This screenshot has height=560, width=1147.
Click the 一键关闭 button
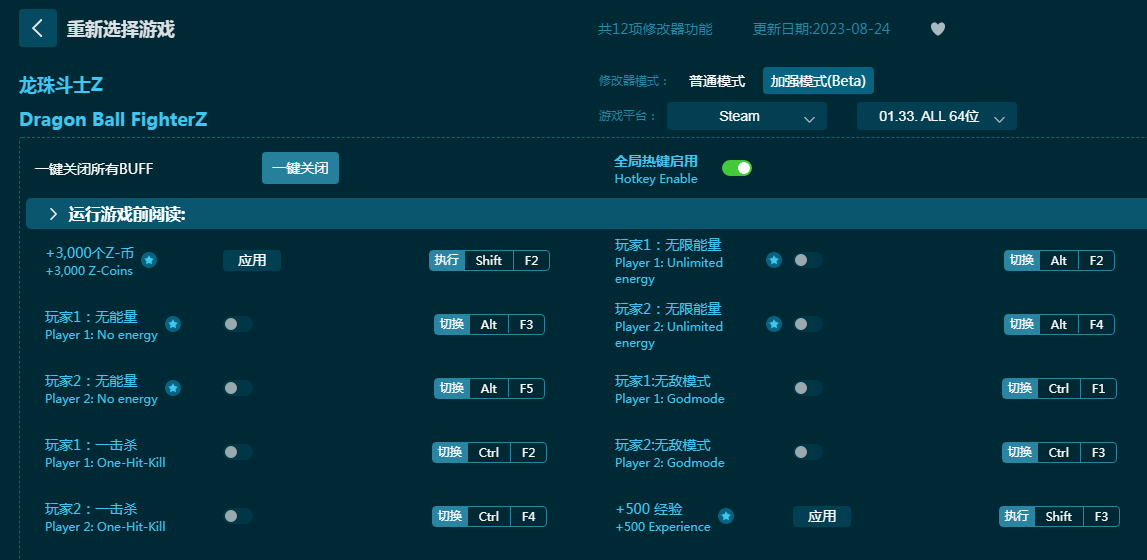tap(301, 168)
